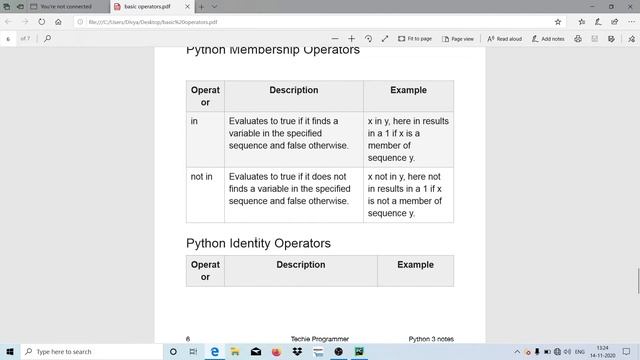Screen dimensions: 640x360
Task: Go to the Home page
Action: point(58,22)
